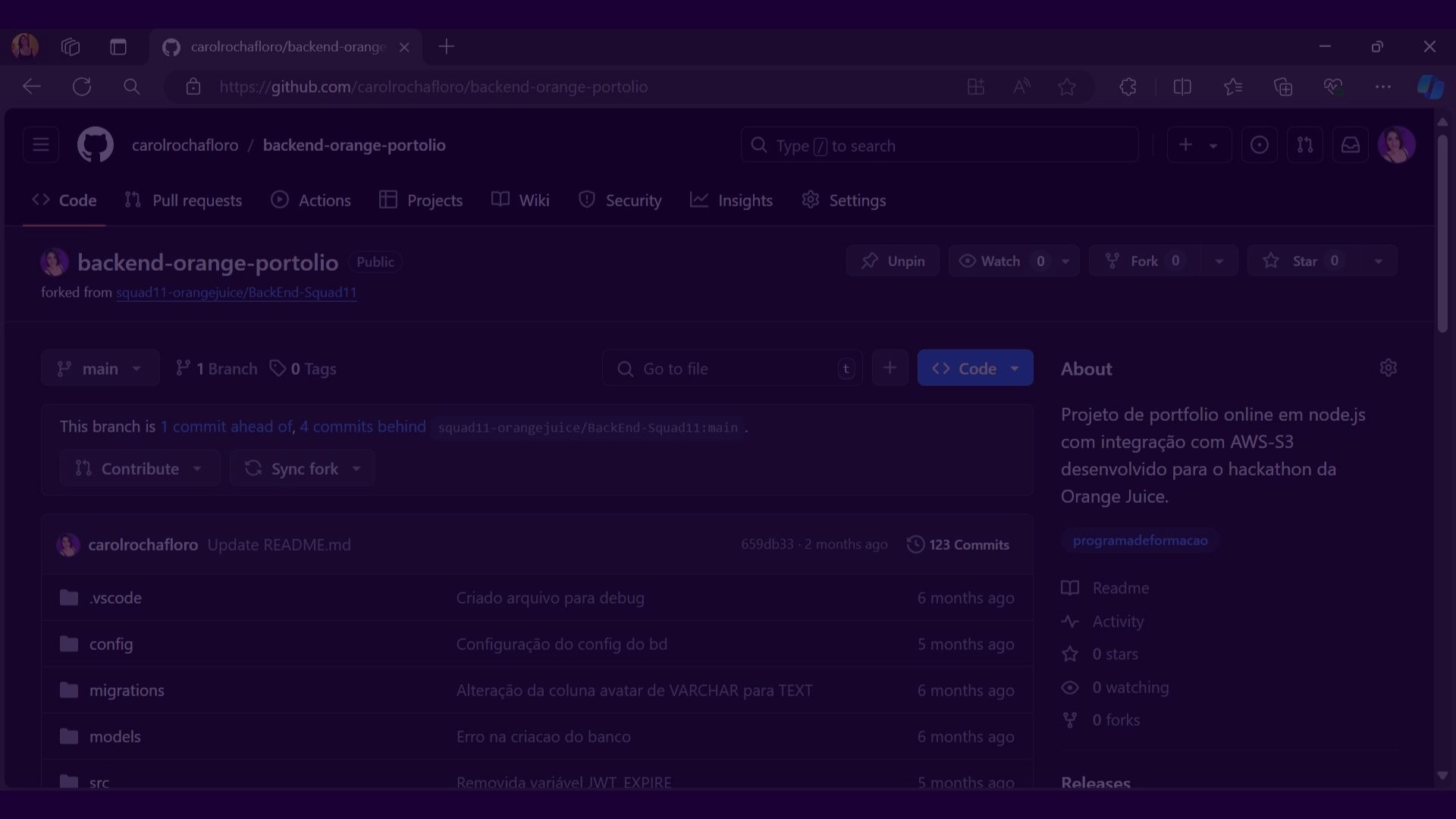Open the split screen icon

(x=1182, y=86)
